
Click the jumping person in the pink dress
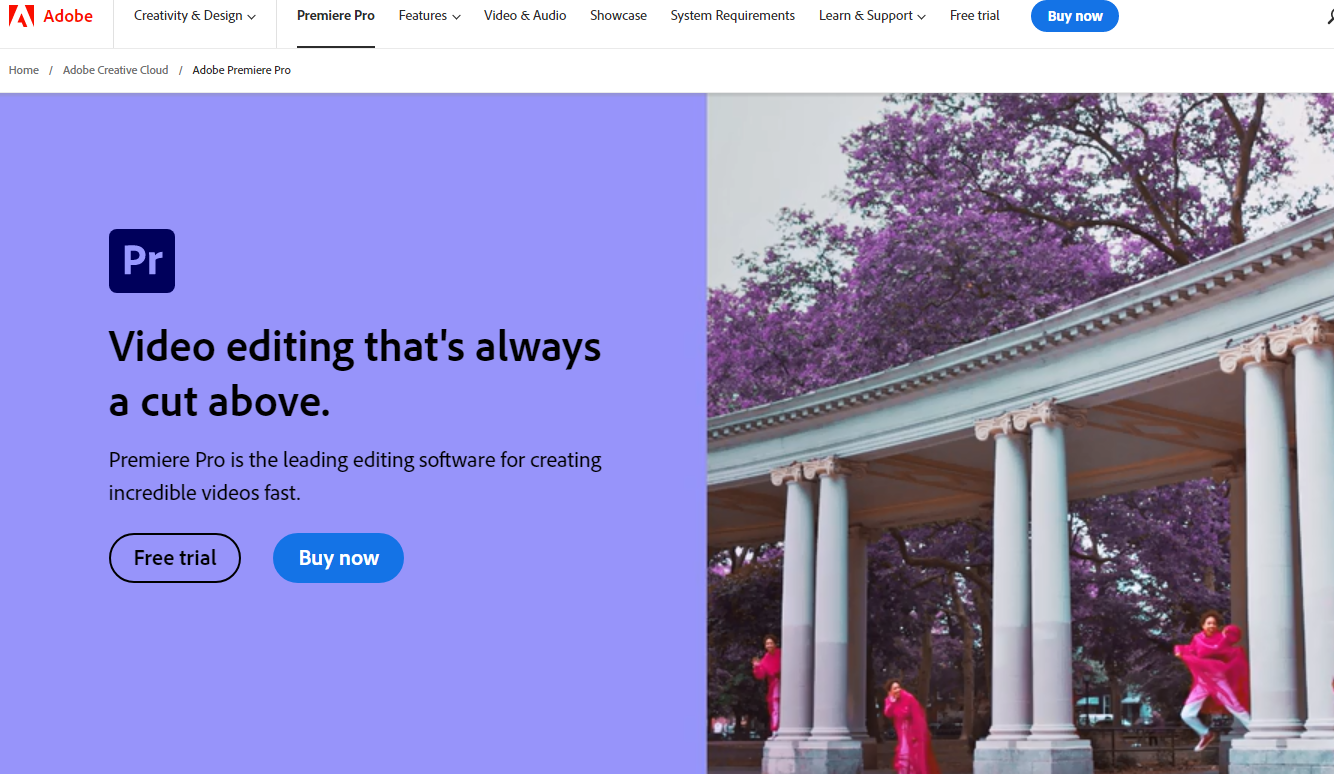pyautogui.click(x=1213, y=670)
